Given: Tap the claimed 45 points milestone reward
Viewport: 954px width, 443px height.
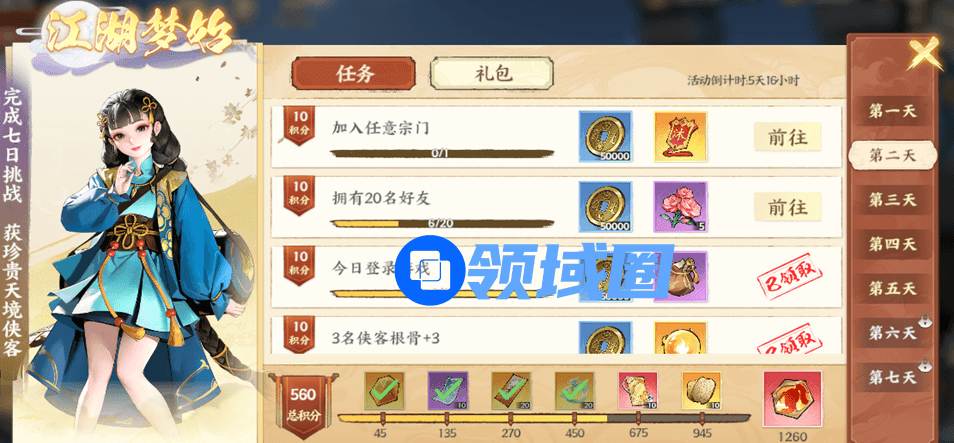Looking at the screenshot, I should pyautogui.click(x=384, y=390).
